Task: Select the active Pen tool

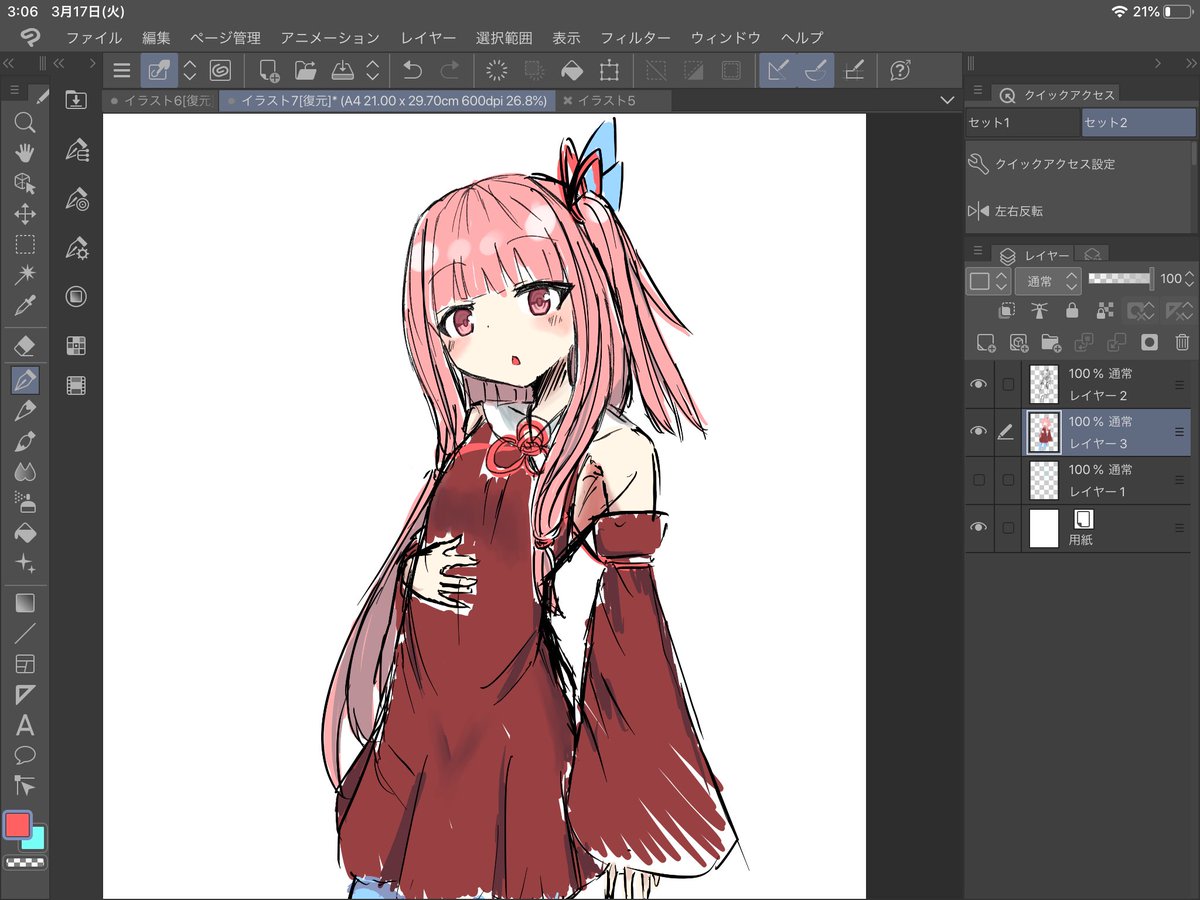Action: 25,379
